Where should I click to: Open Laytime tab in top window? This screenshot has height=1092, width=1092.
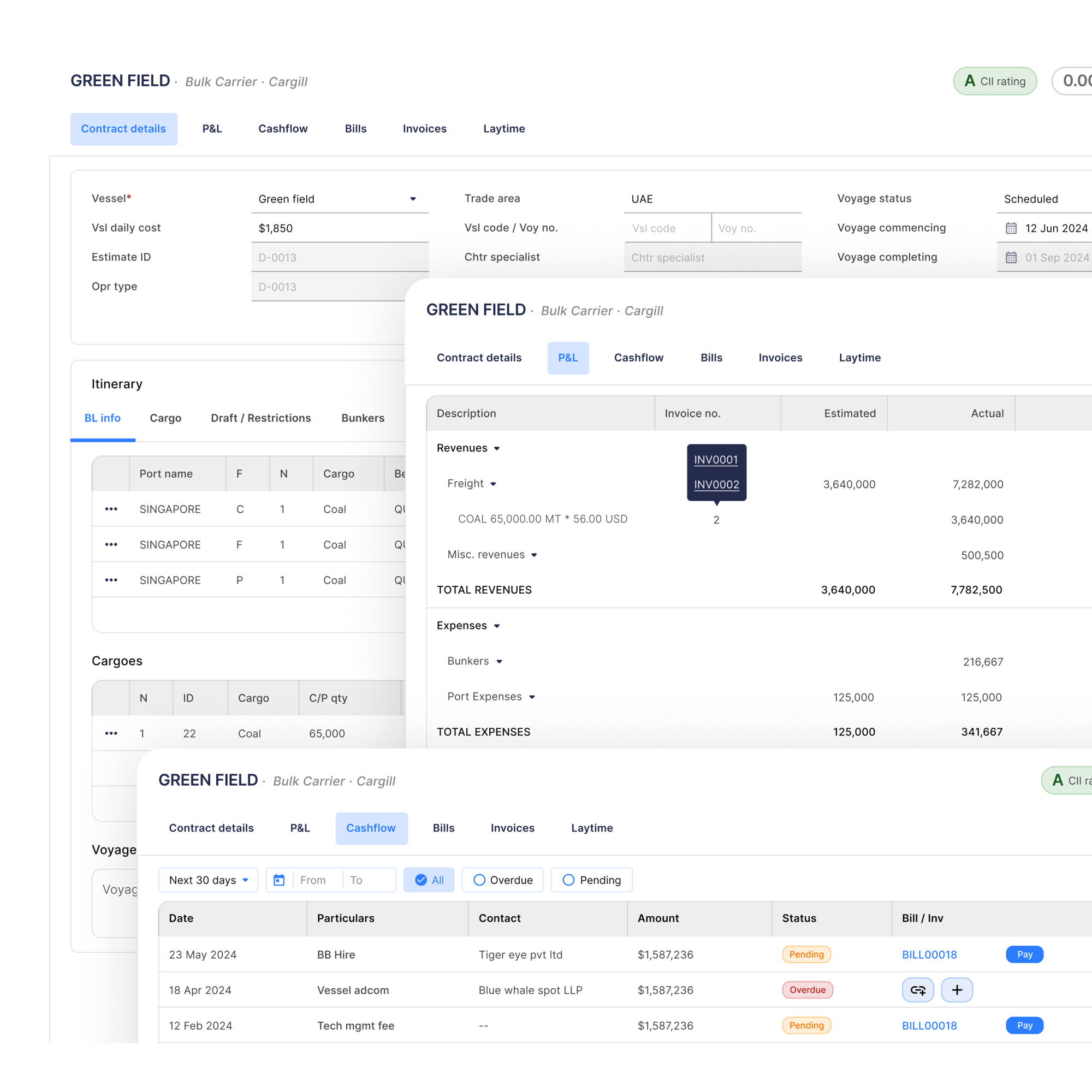(x=504, y=129)
